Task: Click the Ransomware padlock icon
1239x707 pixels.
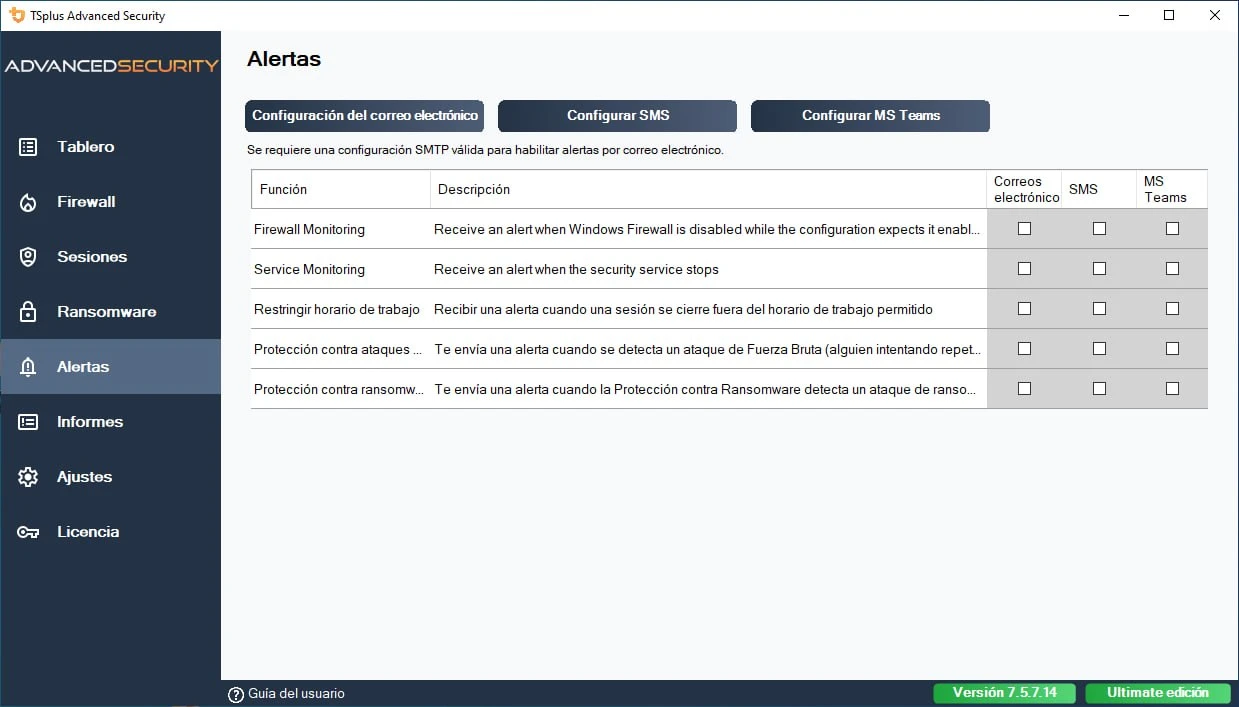Action: 28,312
